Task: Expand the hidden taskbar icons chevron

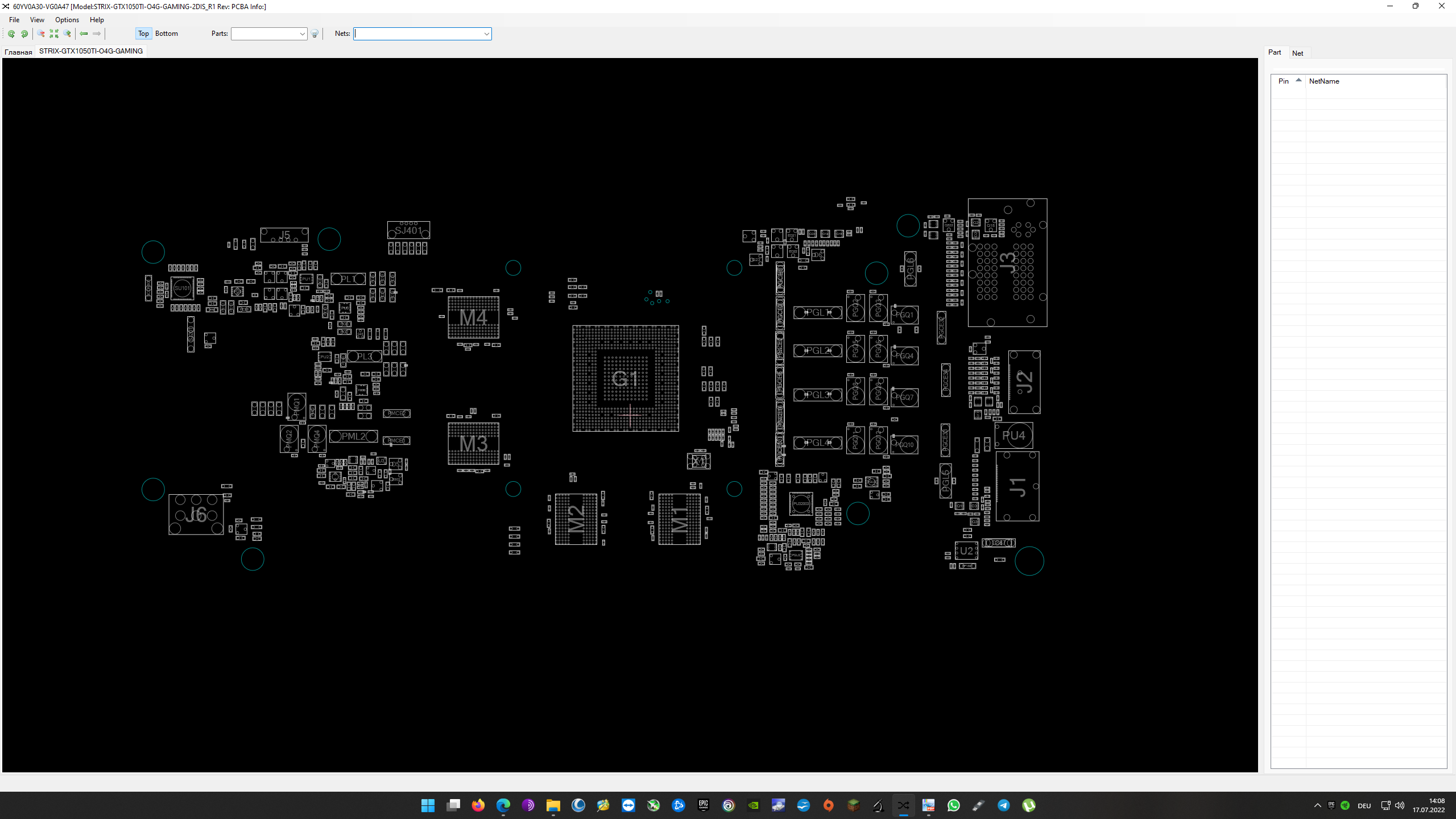Action: [x=1317, y=805]
